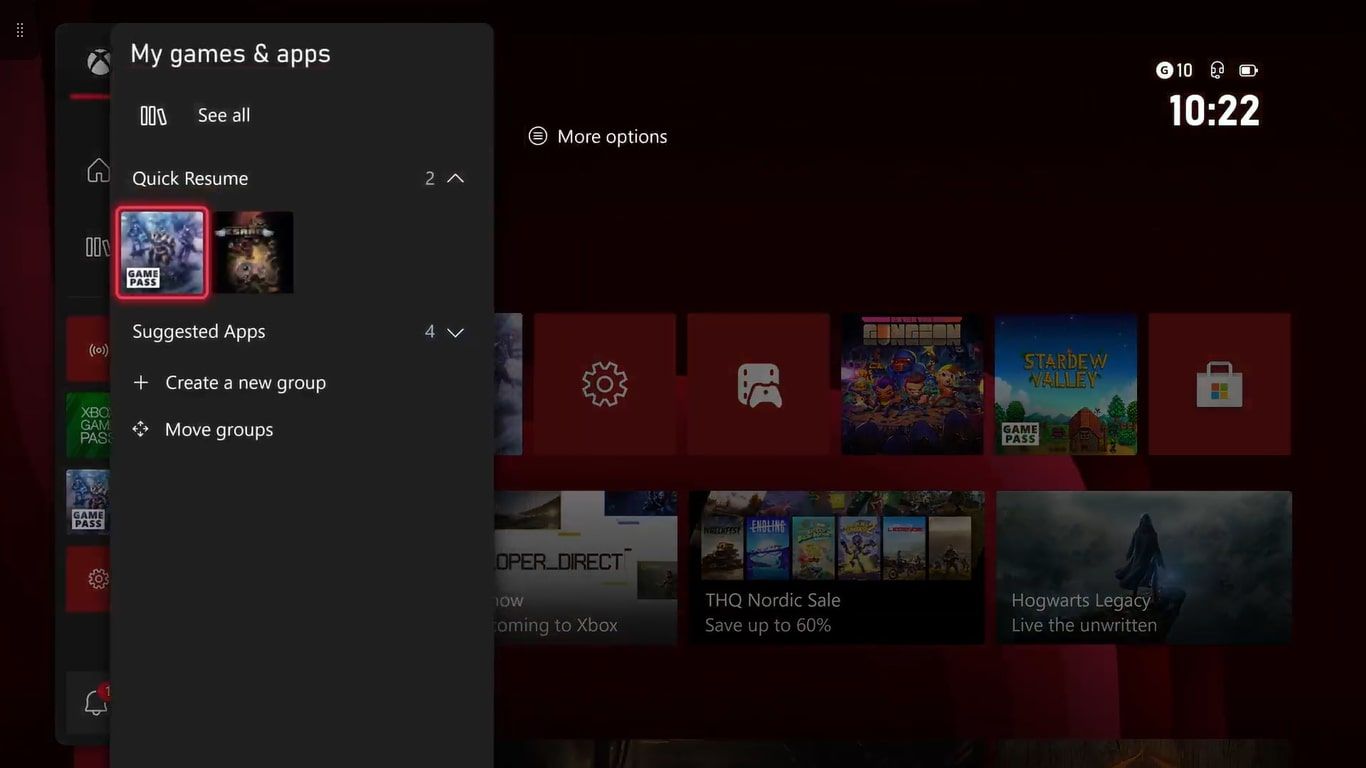Viewport: 1366px width, 768px height.
Task: Click the 10:22 clock
Action: pyautogui.click(x=1214, y=110)
